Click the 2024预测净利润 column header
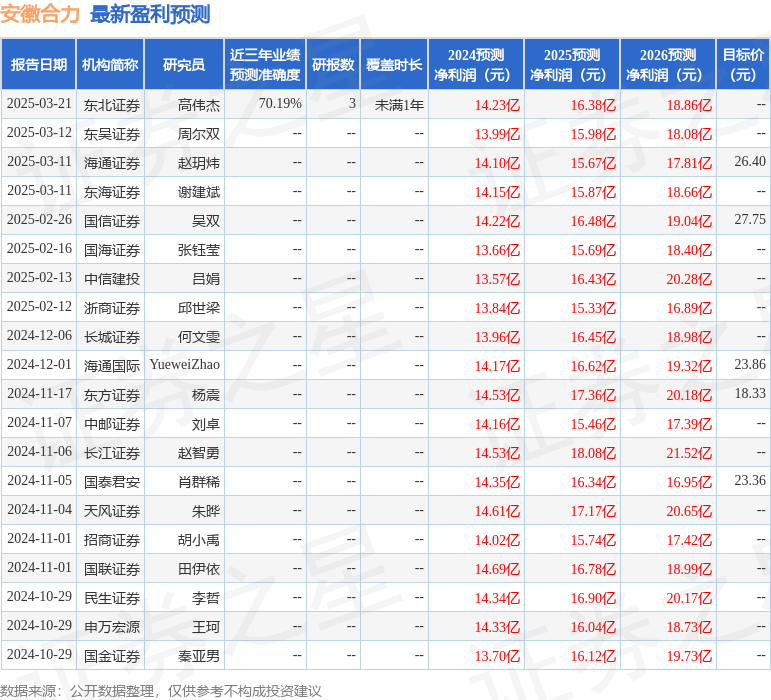Screen dimensions: 771x700 click(x=475, y=64)
